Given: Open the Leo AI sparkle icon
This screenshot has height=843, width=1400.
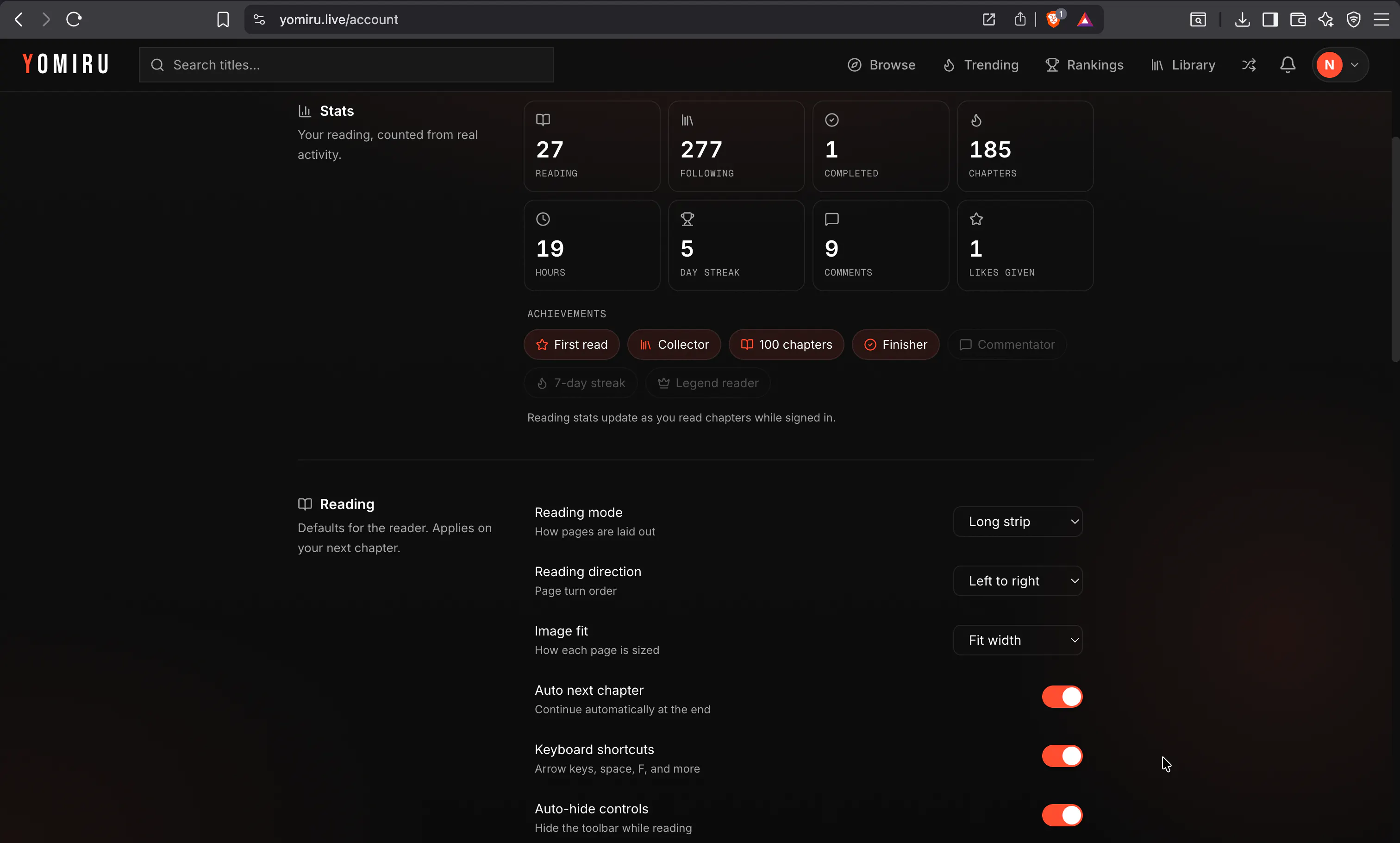Looking at the screenshot, I should click(x=1325, y=19).
